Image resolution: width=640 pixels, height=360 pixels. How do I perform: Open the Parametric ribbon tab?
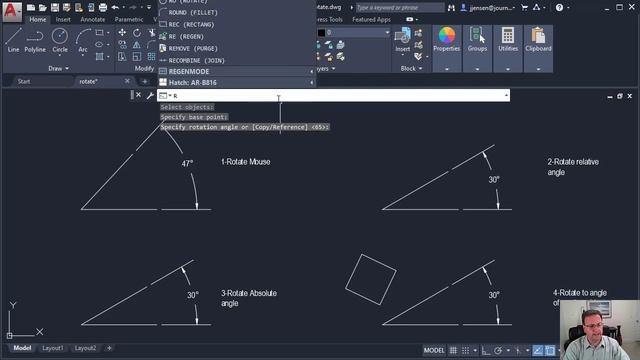point(129,19)
